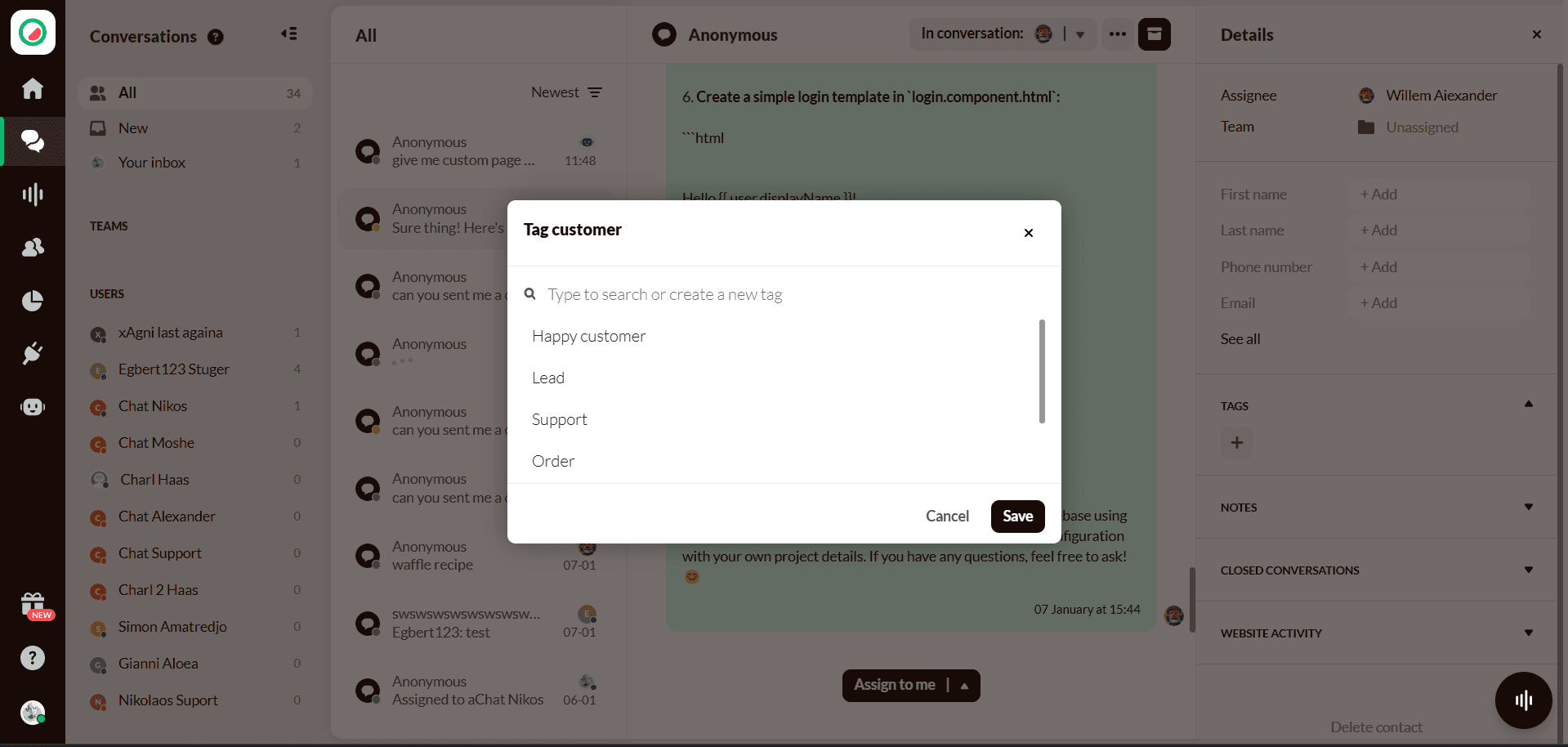Open the Analytics pie chart icon
Viewport: 1568px width, 747px height.
coord(33,301)
